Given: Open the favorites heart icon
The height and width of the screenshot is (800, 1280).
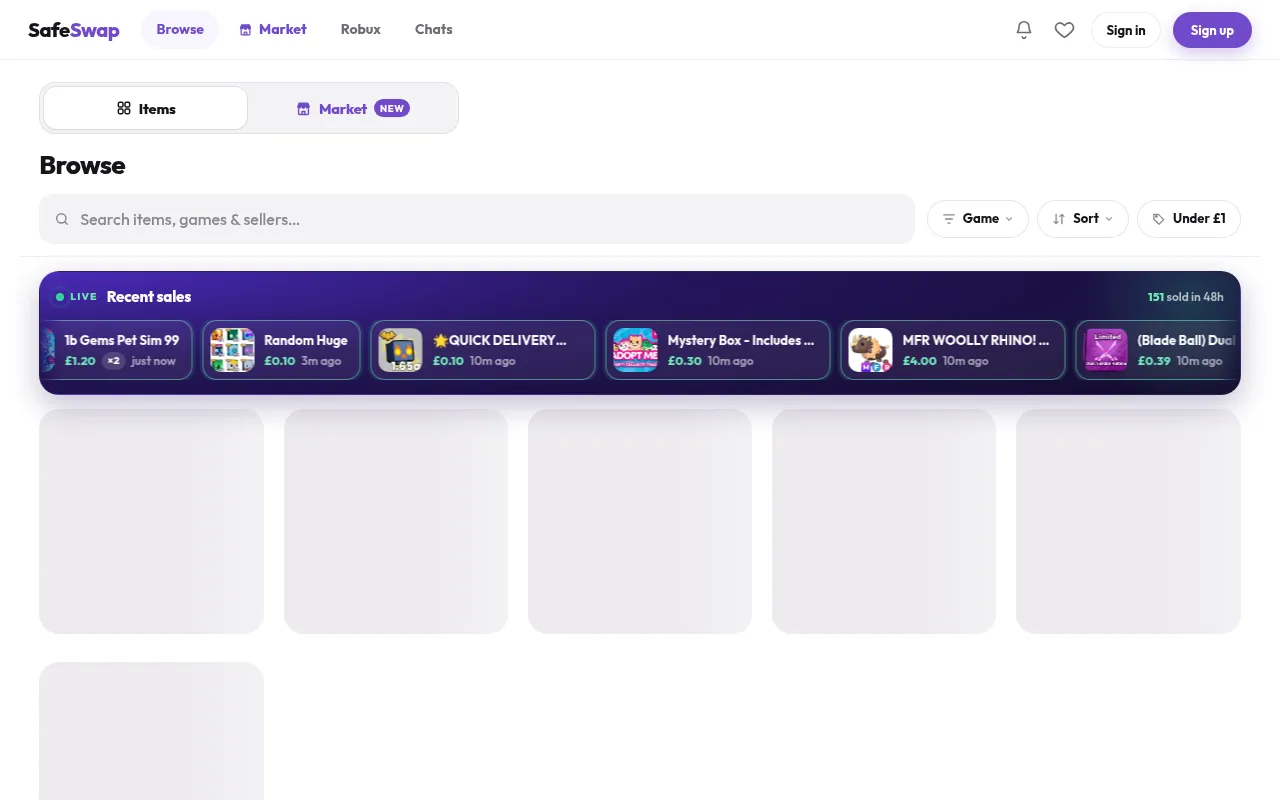Looking at the screenshot, I should [x=1064, y=30].
